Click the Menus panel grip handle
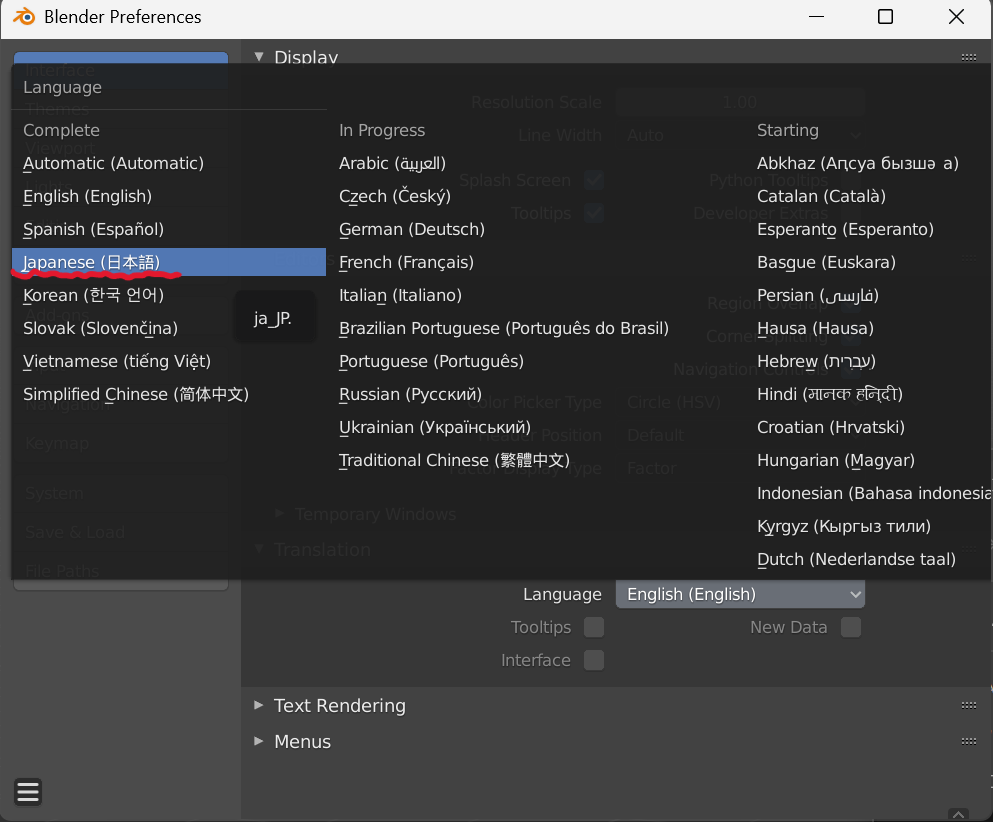 [x=967, y=741]
